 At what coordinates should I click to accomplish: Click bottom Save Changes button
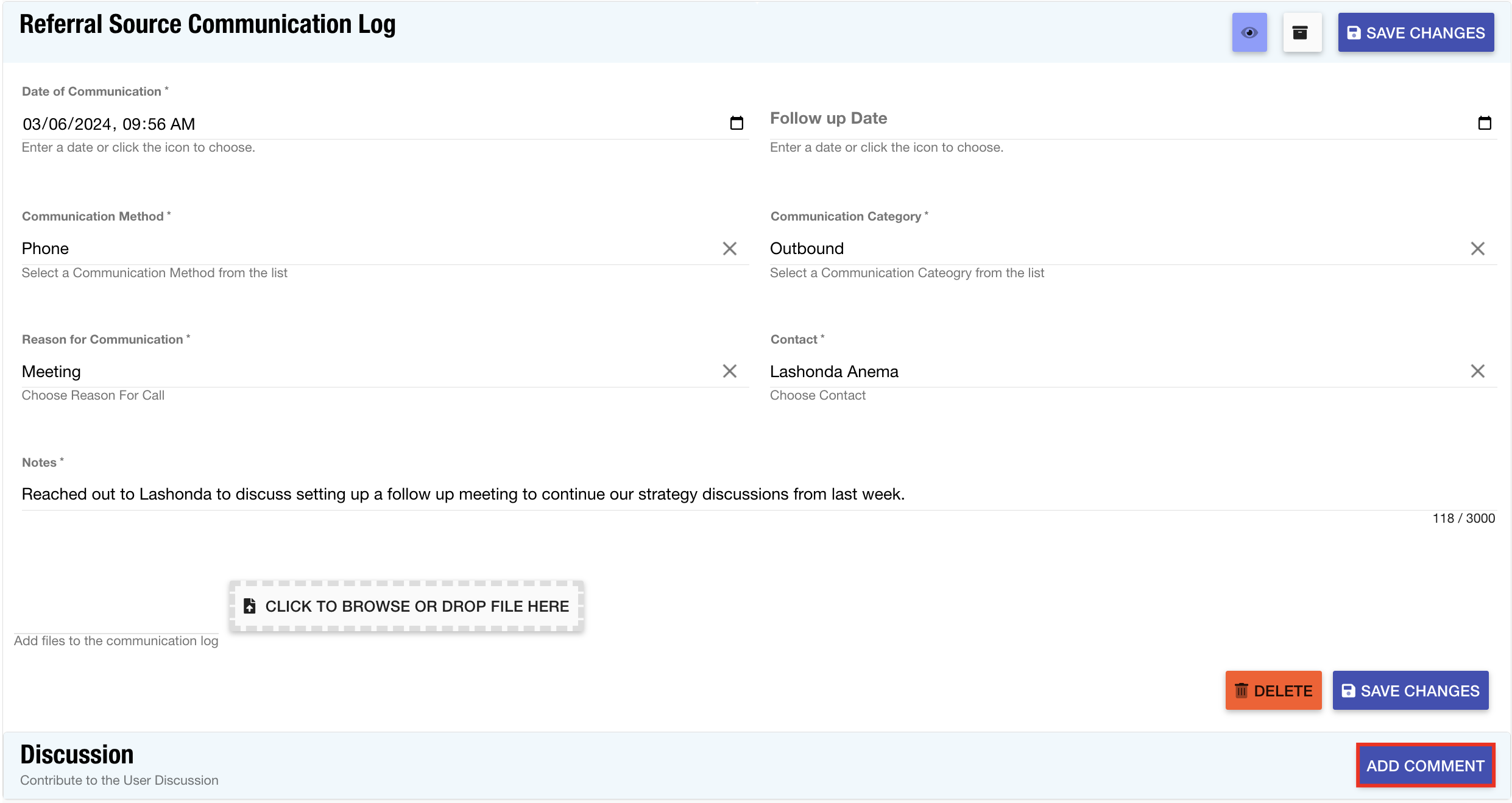pyautogui.click(x=1410, y=690)
